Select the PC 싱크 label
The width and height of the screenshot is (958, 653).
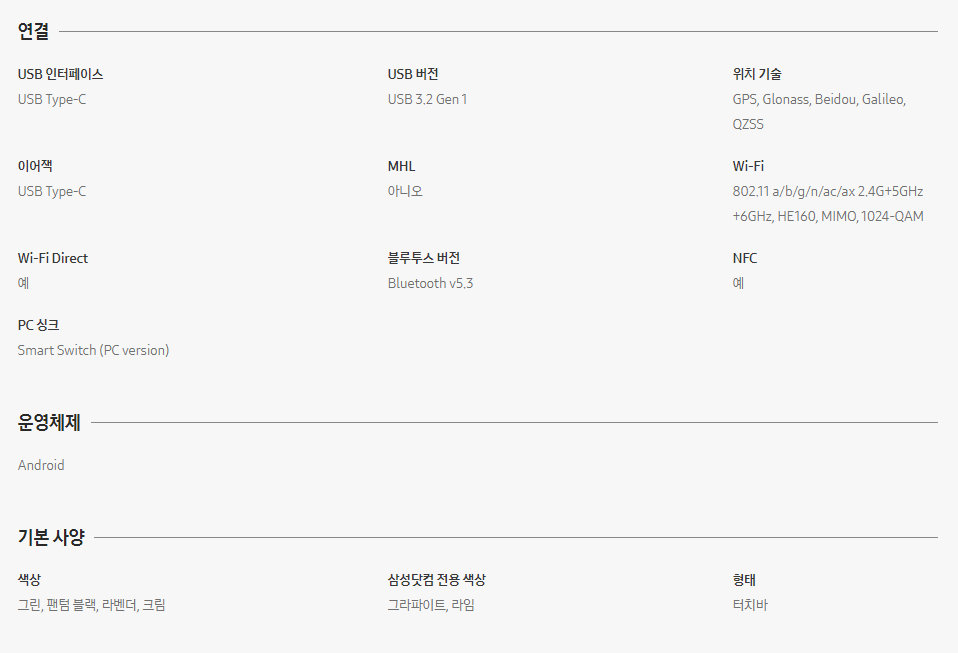[38, 325]
